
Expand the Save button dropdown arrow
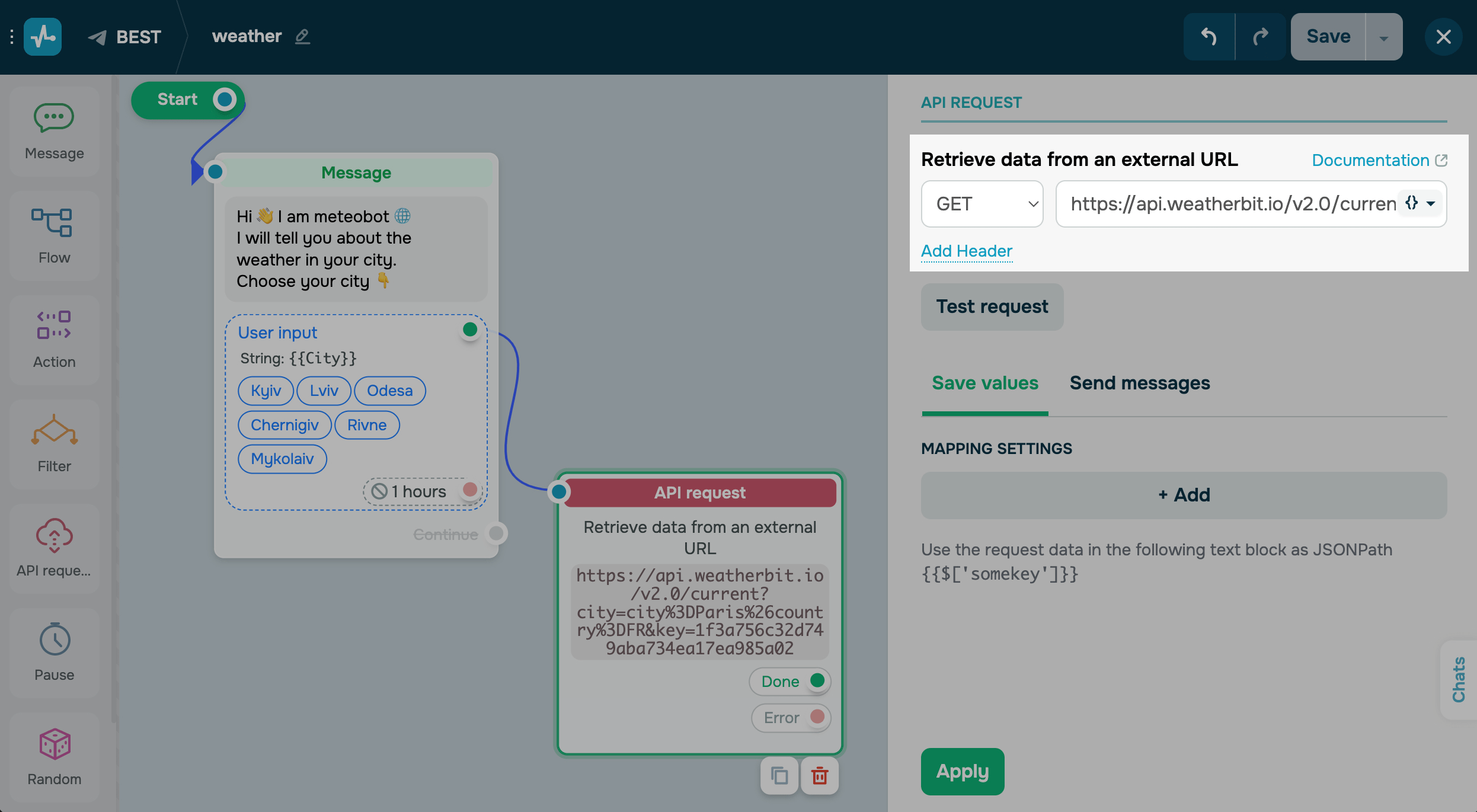(1384, 38)
